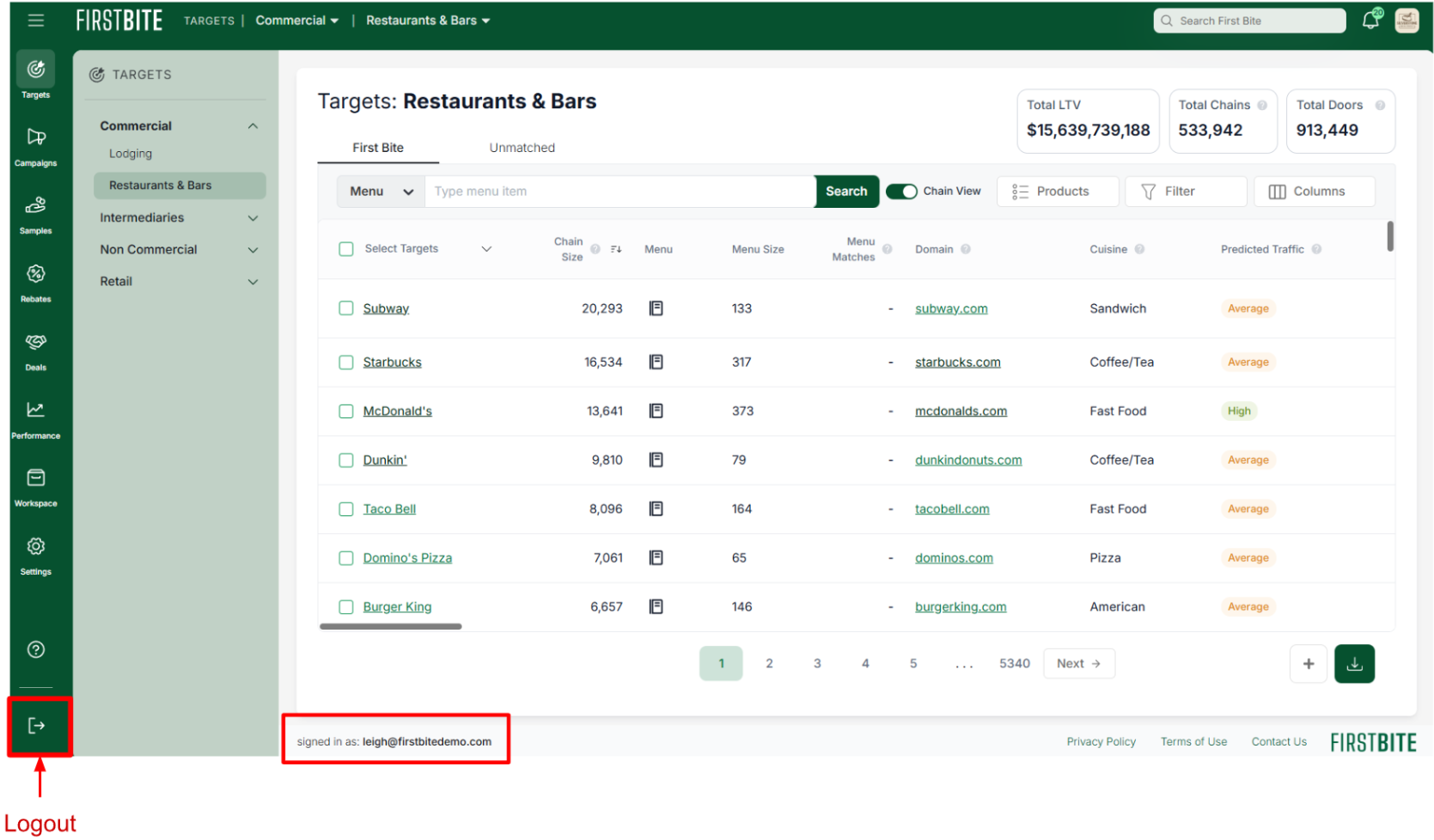Select the Subway row checkbox
The image size is (1434, 840).
[x=346, y=308]
